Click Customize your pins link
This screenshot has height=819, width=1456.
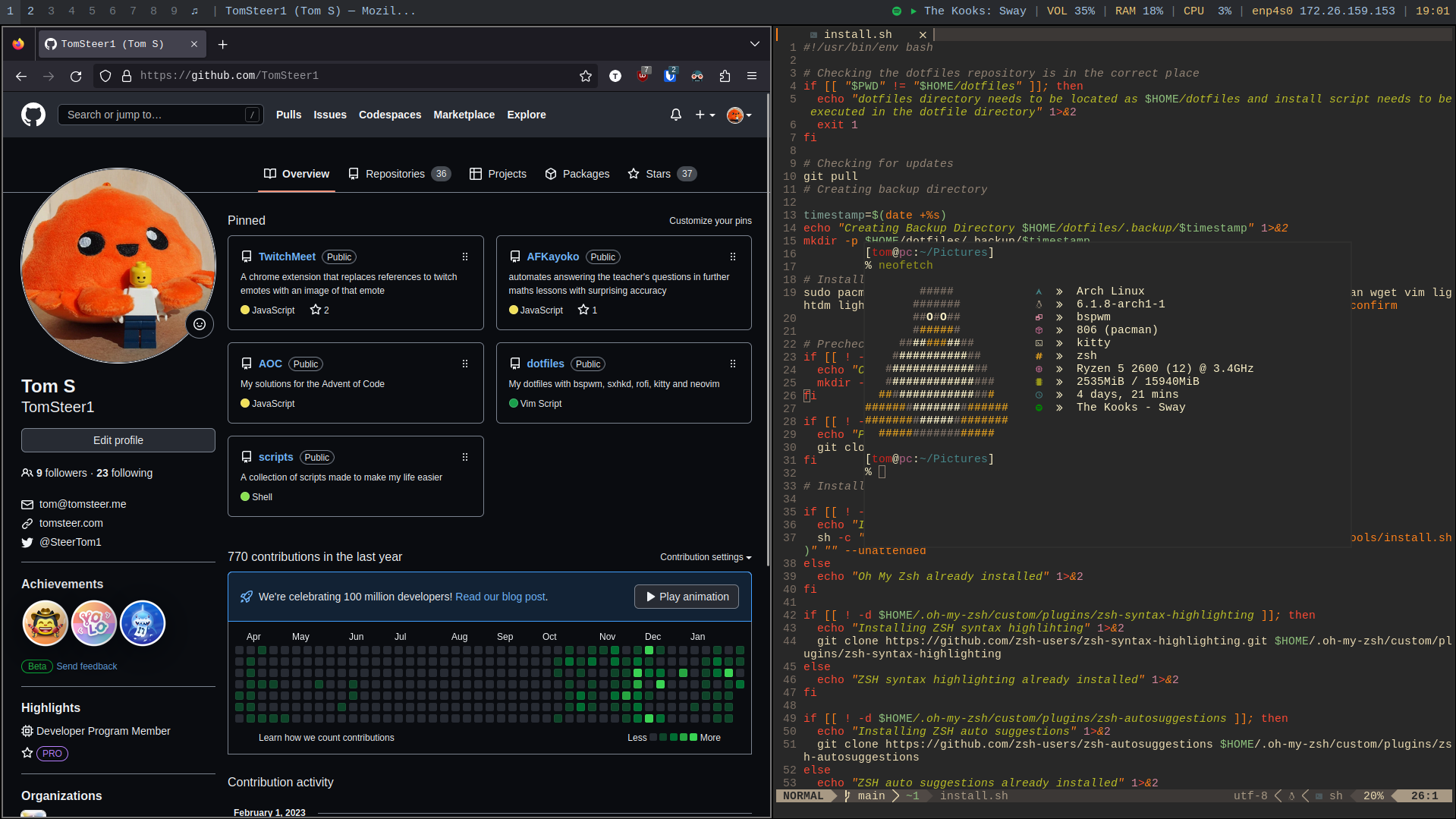click(710, 221)
